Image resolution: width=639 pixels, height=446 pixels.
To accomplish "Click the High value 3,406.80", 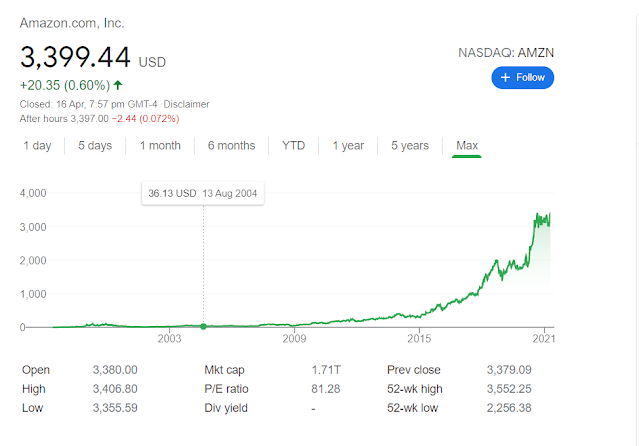I will (115, 389).
